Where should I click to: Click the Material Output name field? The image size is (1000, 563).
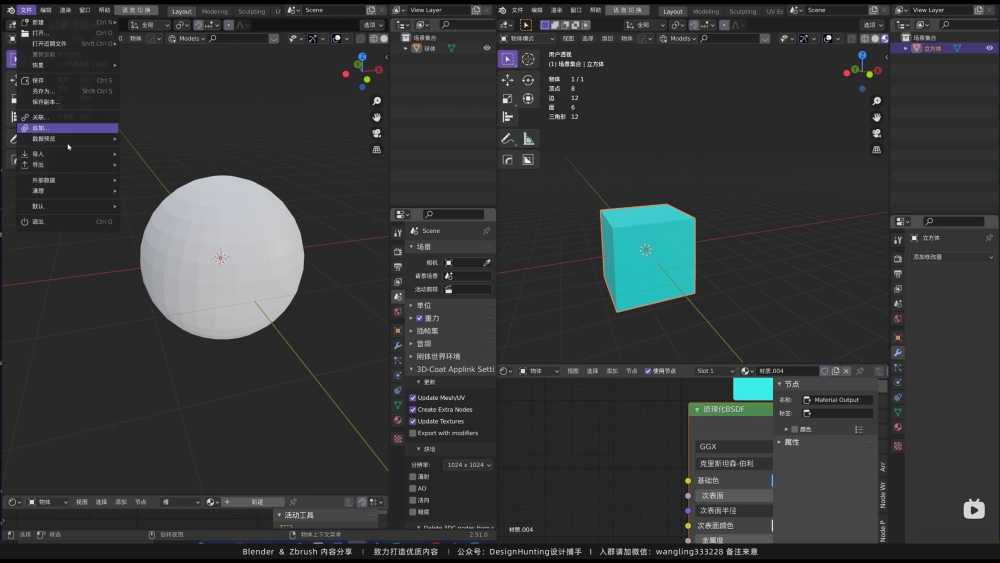click(x=837, y=400)
